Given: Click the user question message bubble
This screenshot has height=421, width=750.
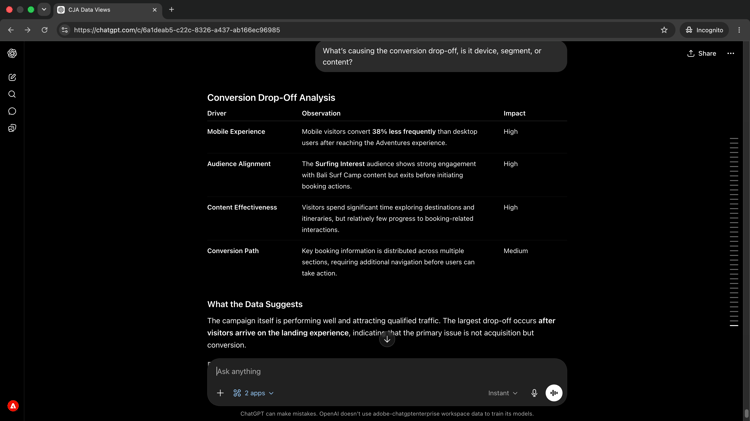Looking at the screenshot, I should 441,56.
